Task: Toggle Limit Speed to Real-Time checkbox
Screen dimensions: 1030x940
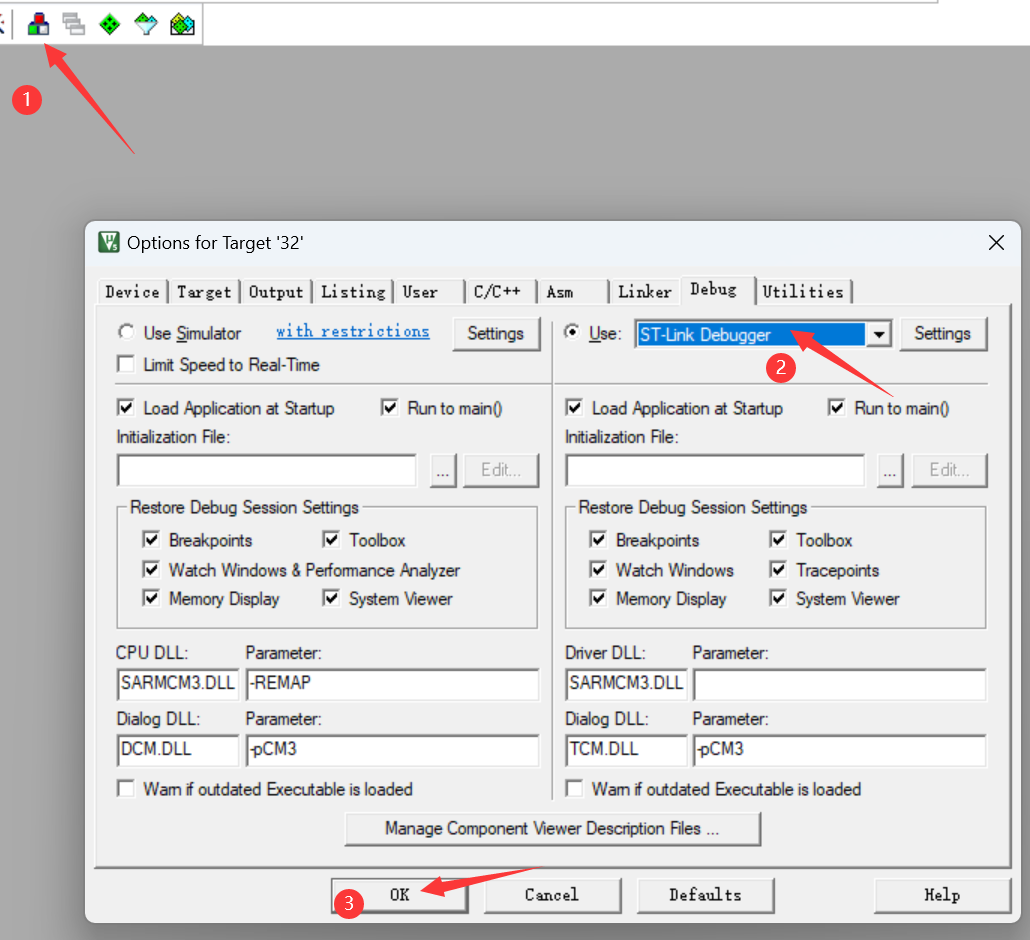Action: [x=125, y=364]
